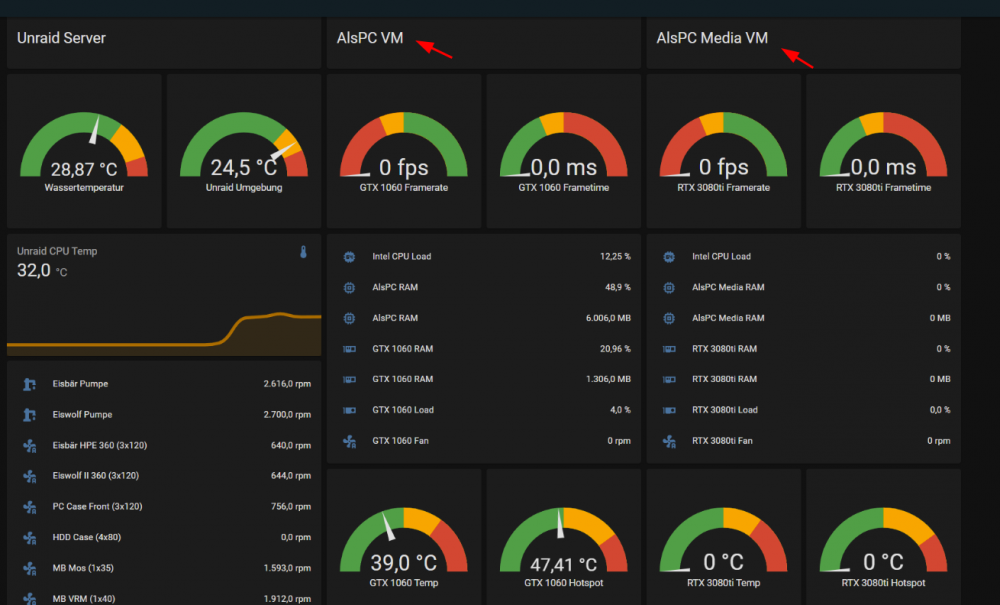Open the Unraid Umgebung gauge
The image size is (1000, 605).
tap(244, 151)
